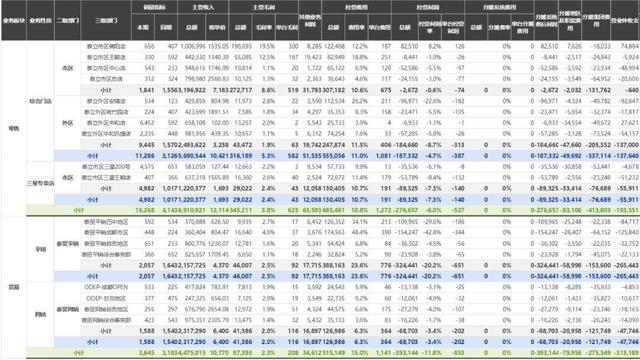Click the subtotal value 272,717
Screen dimensions: 640x360
pos(241,90)
